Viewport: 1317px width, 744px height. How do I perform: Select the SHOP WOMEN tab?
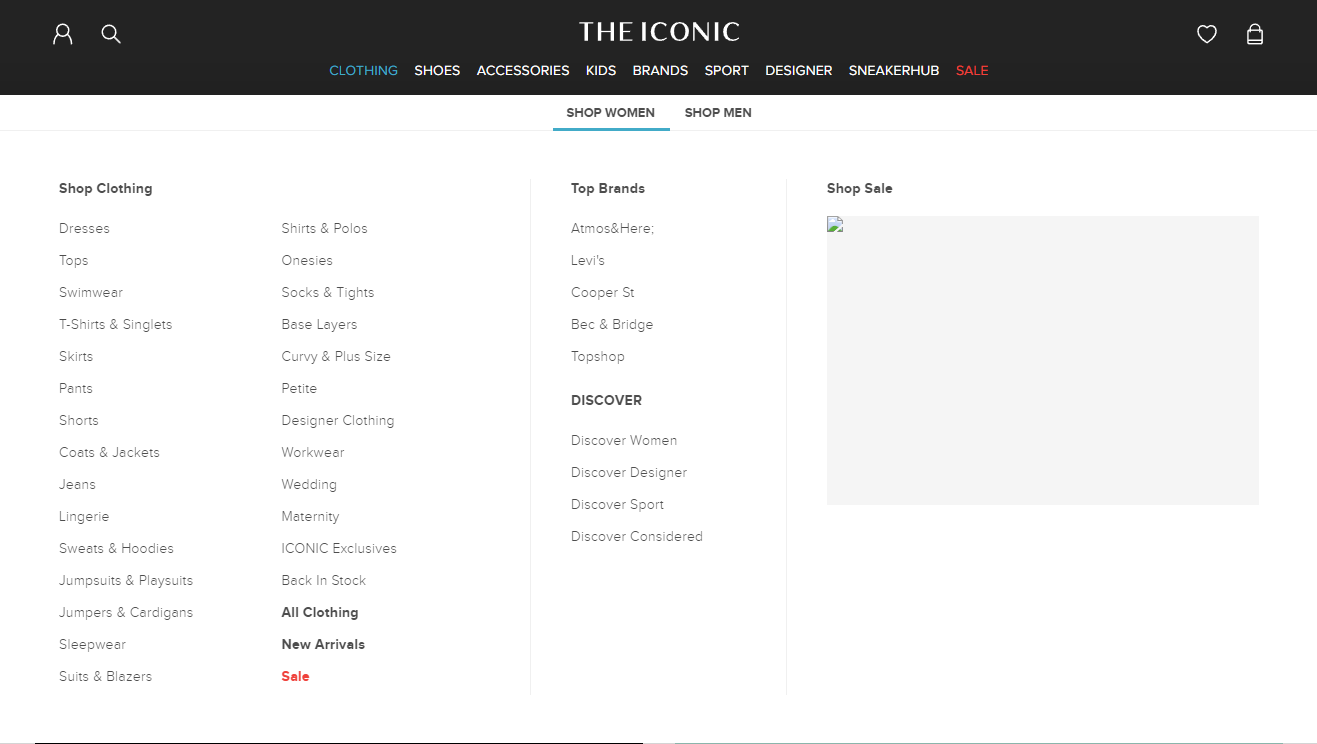click(610, 112)
